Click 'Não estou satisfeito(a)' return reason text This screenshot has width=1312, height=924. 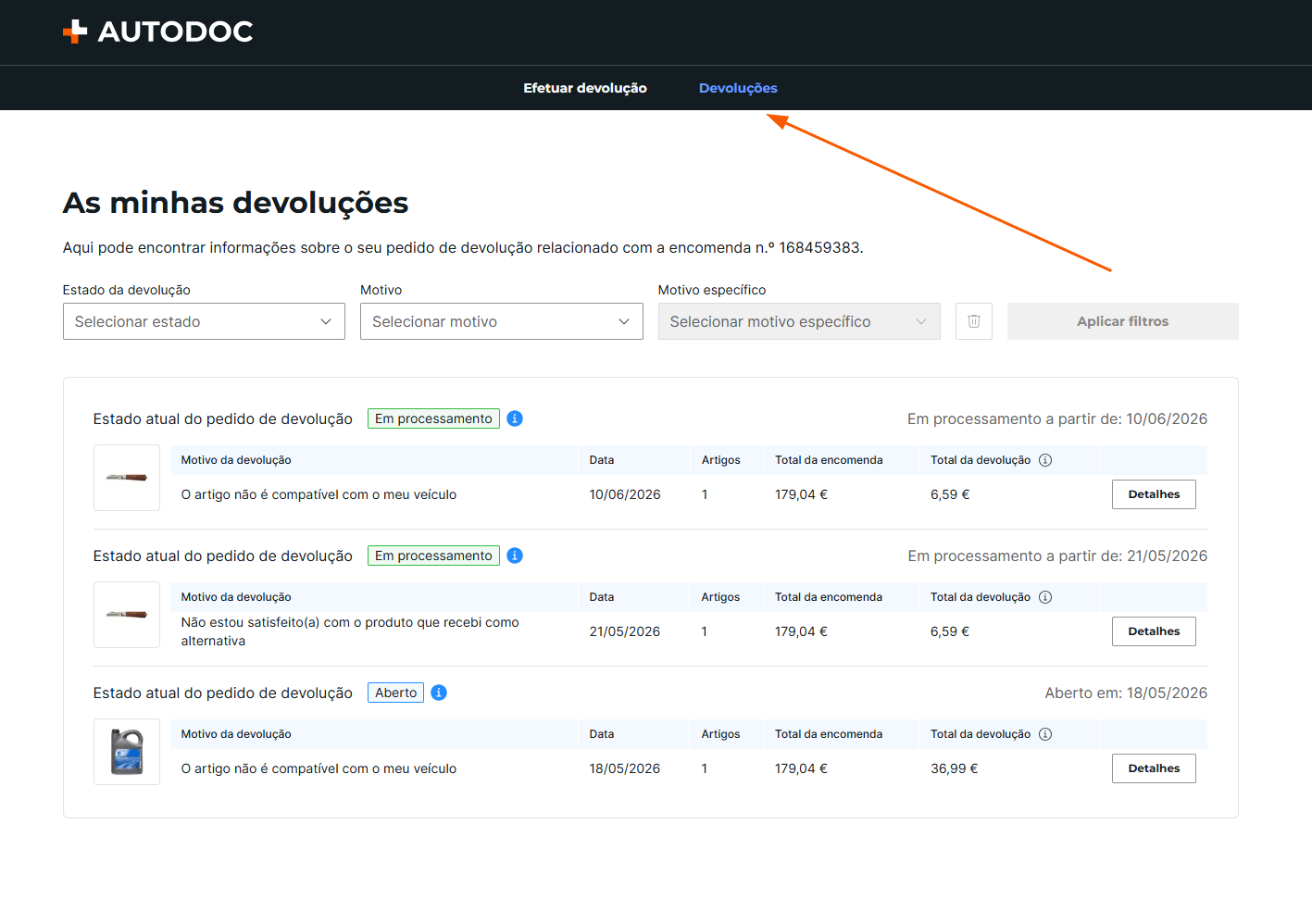(x=350, y=631)
